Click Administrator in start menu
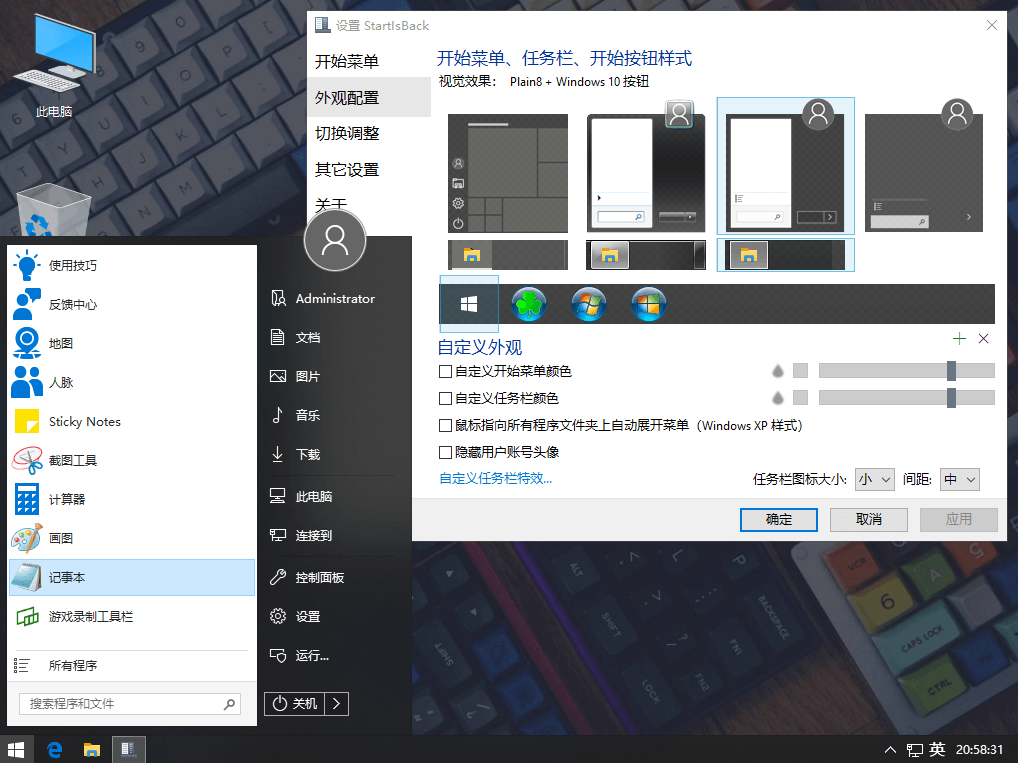The height and width of the screenshot is (763, 1018). click(335, 299)
